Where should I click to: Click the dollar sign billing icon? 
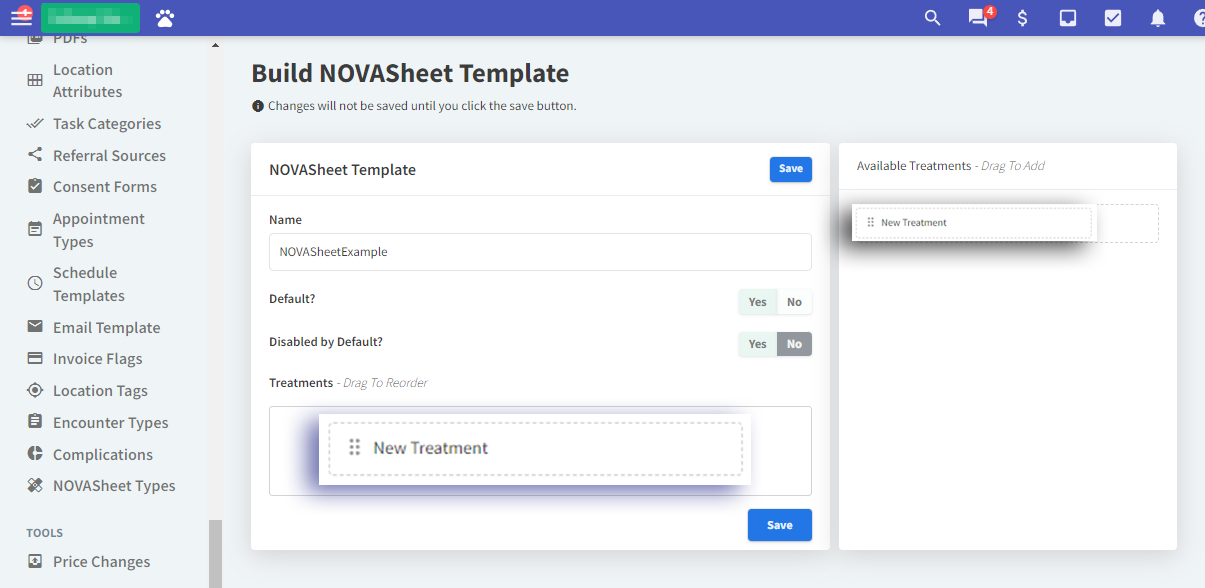pyautogui.click(x=1022, y=18)
